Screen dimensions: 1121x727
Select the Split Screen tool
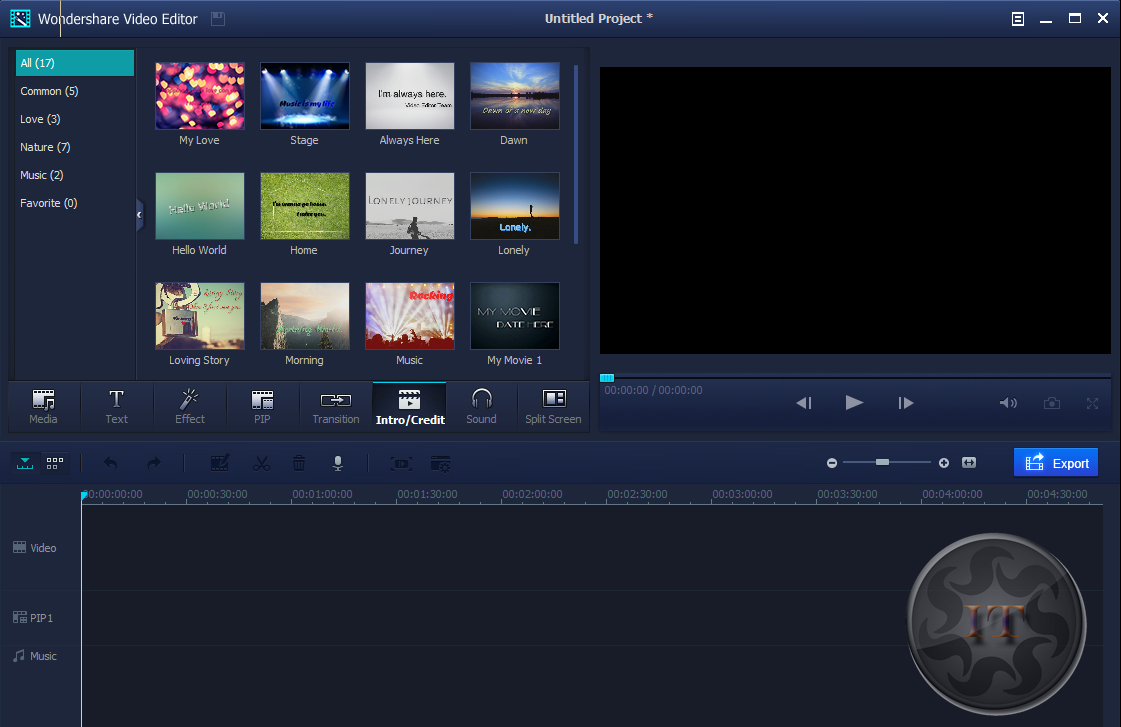(x=553, y=405)
